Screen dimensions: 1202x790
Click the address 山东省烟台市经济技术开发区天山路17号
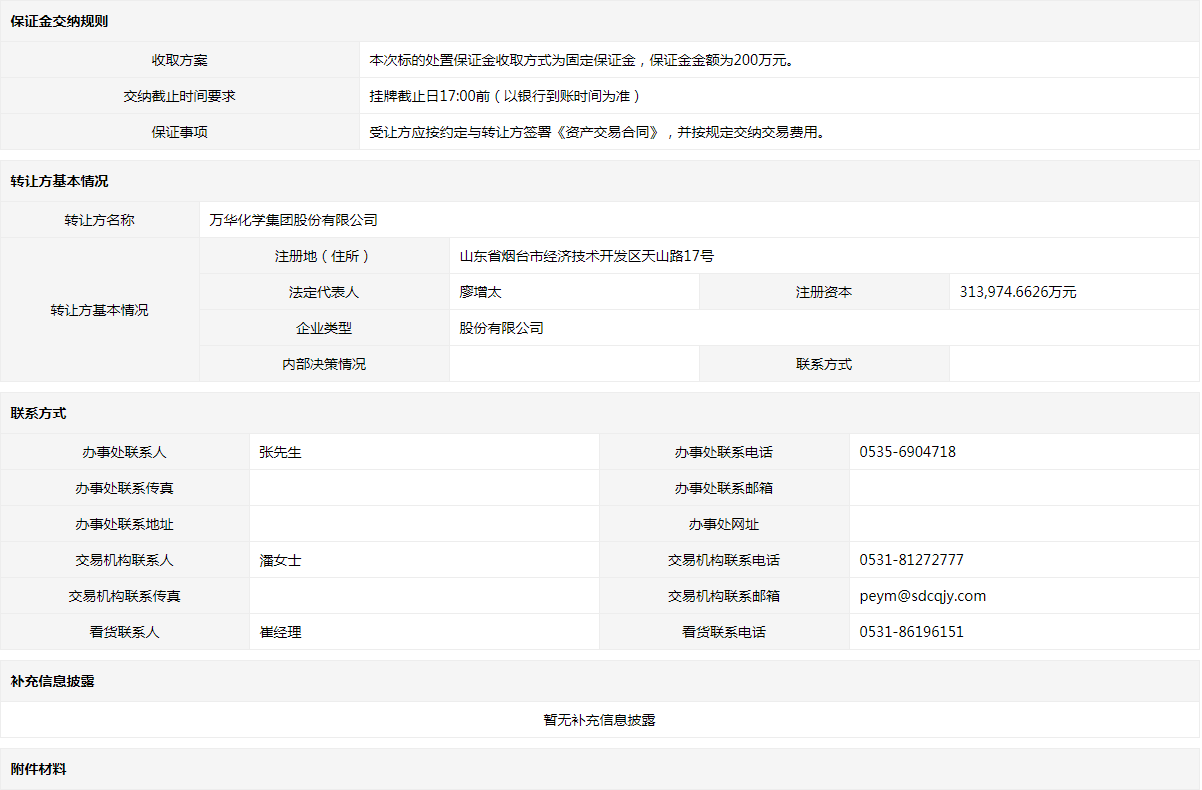click(587, 256)
